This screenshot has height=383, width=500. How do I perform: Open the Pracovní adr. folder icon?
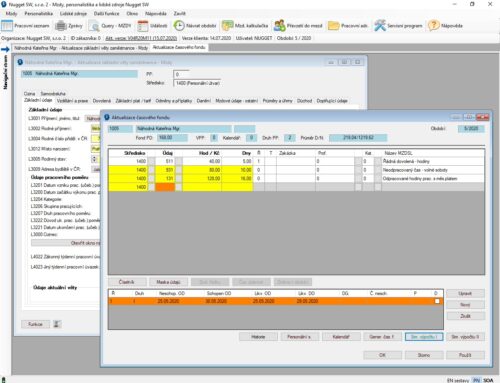tap(334, 26)
